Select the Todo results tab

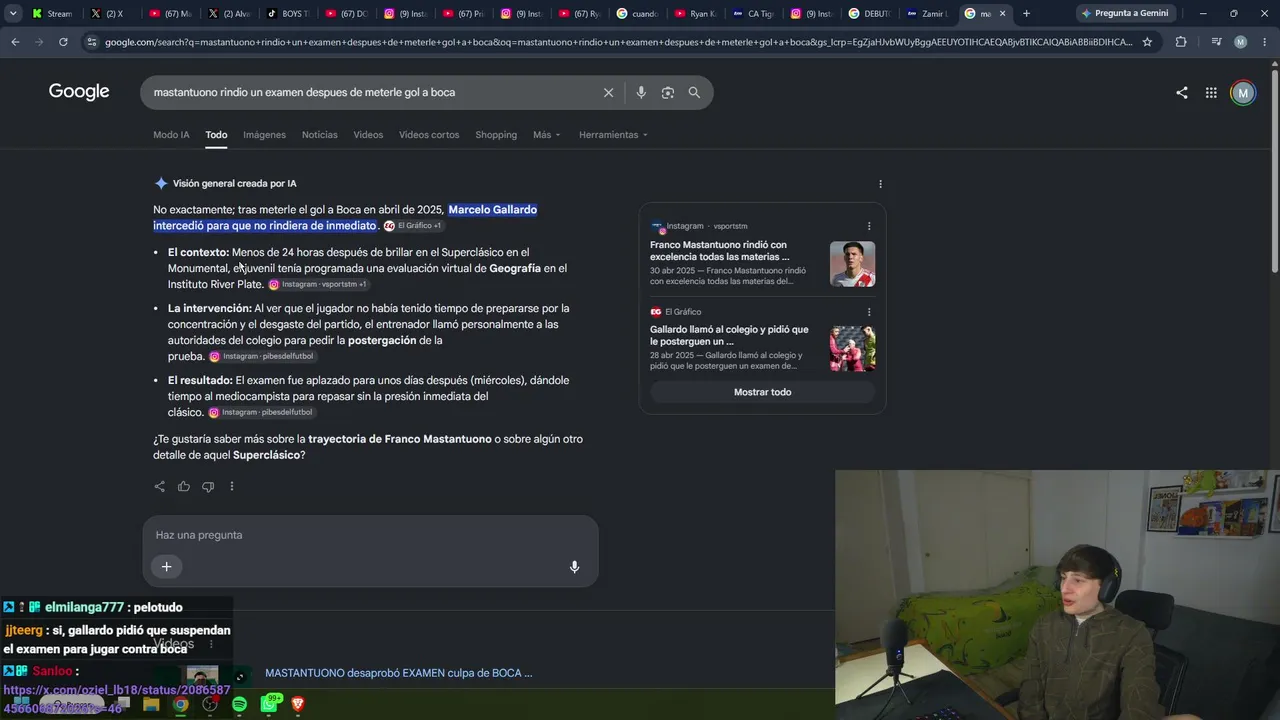[216, 135]
